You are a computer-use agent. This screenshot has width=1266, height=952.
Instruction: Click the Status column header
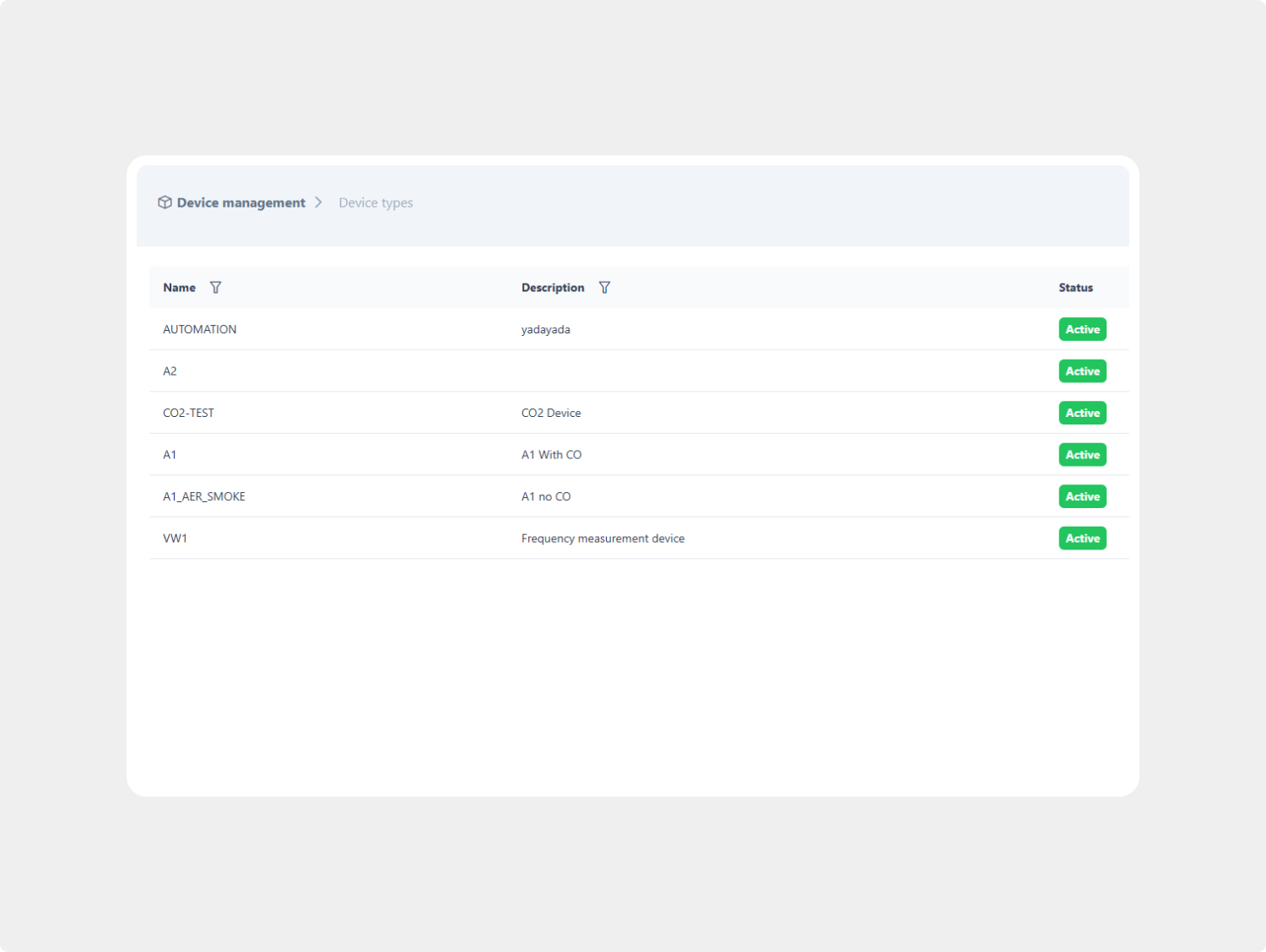1075,288
